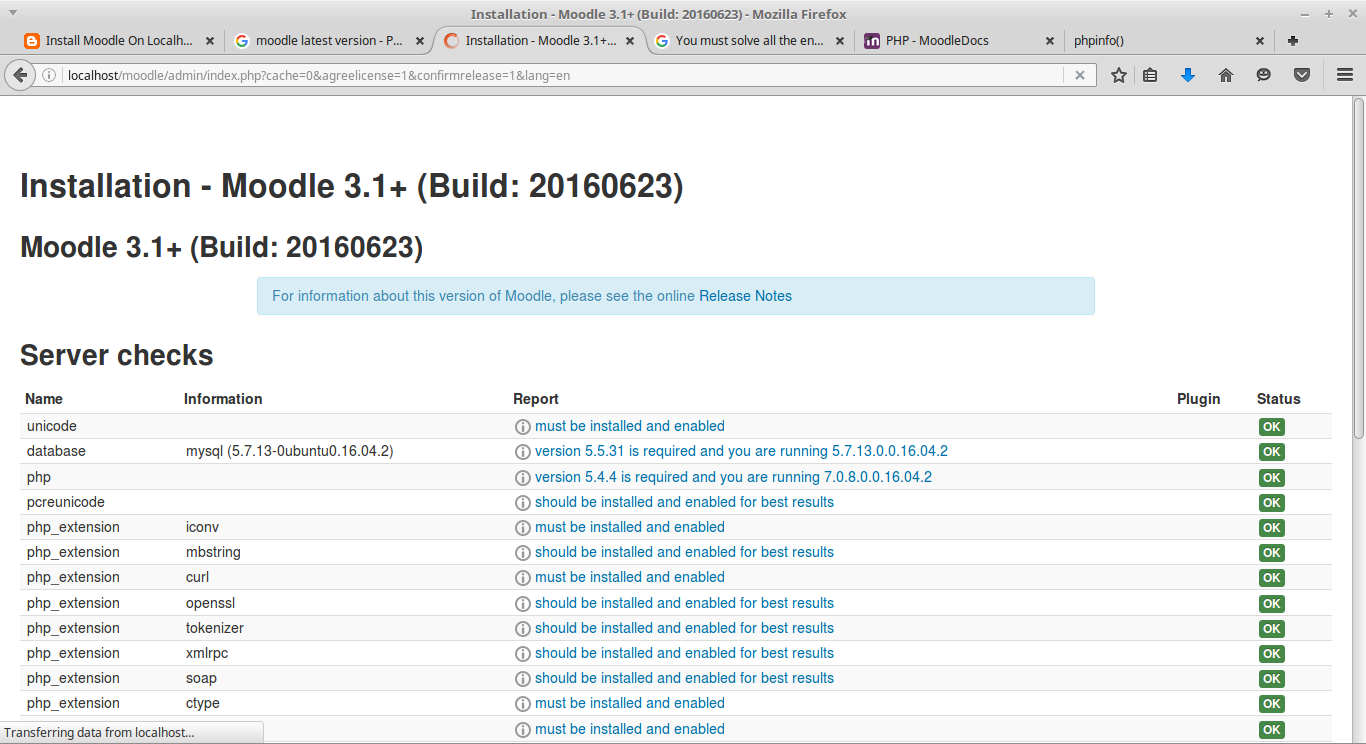
Task: Open the version 5.4.4 required php report link
Action: pyautogui.click(x=733, y=478)
